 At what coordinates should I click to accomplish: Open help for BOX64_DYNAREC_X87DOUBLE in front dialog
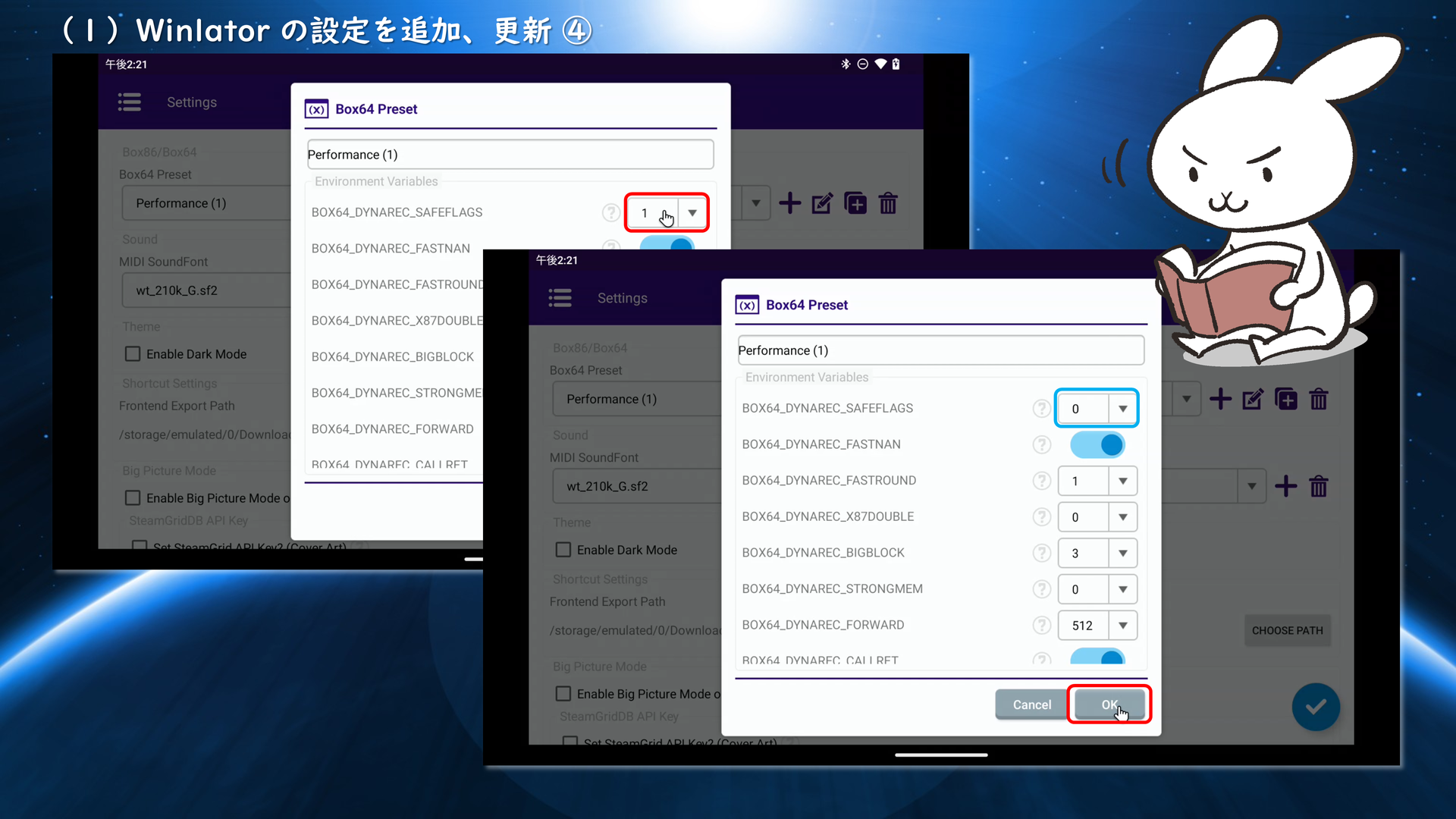click(x=1042, y=517)
